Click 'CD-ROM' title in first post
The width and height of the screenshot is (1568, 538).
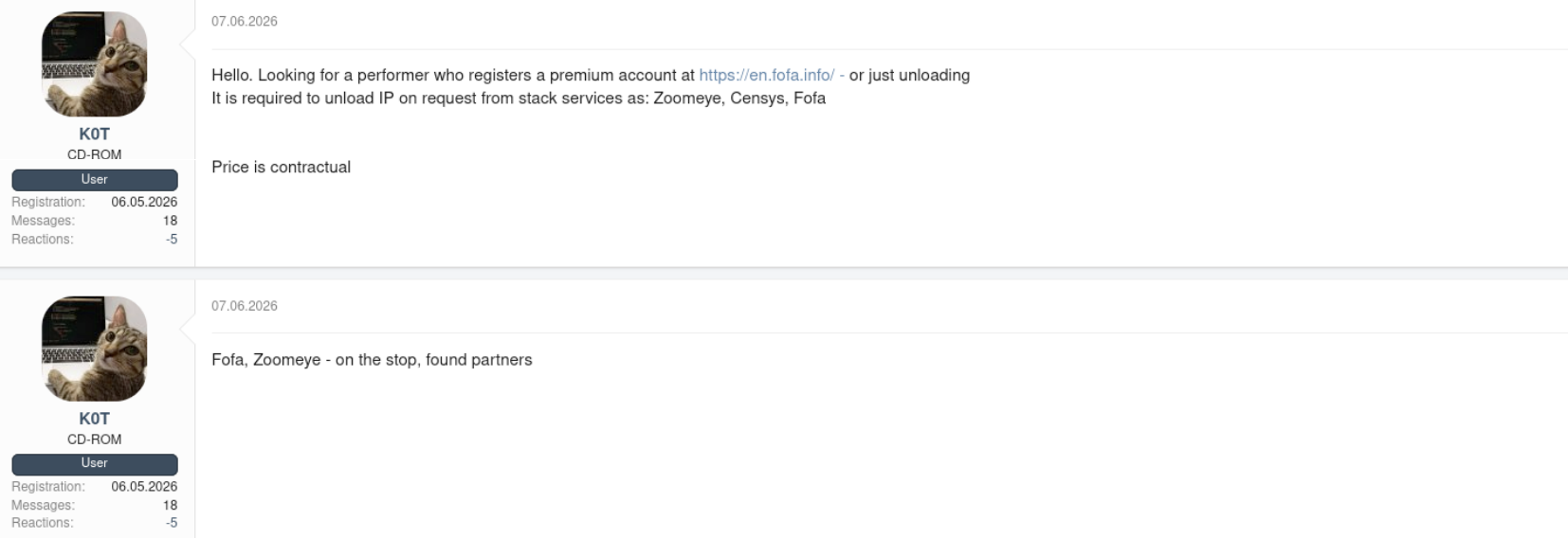[x=95, y=154]
